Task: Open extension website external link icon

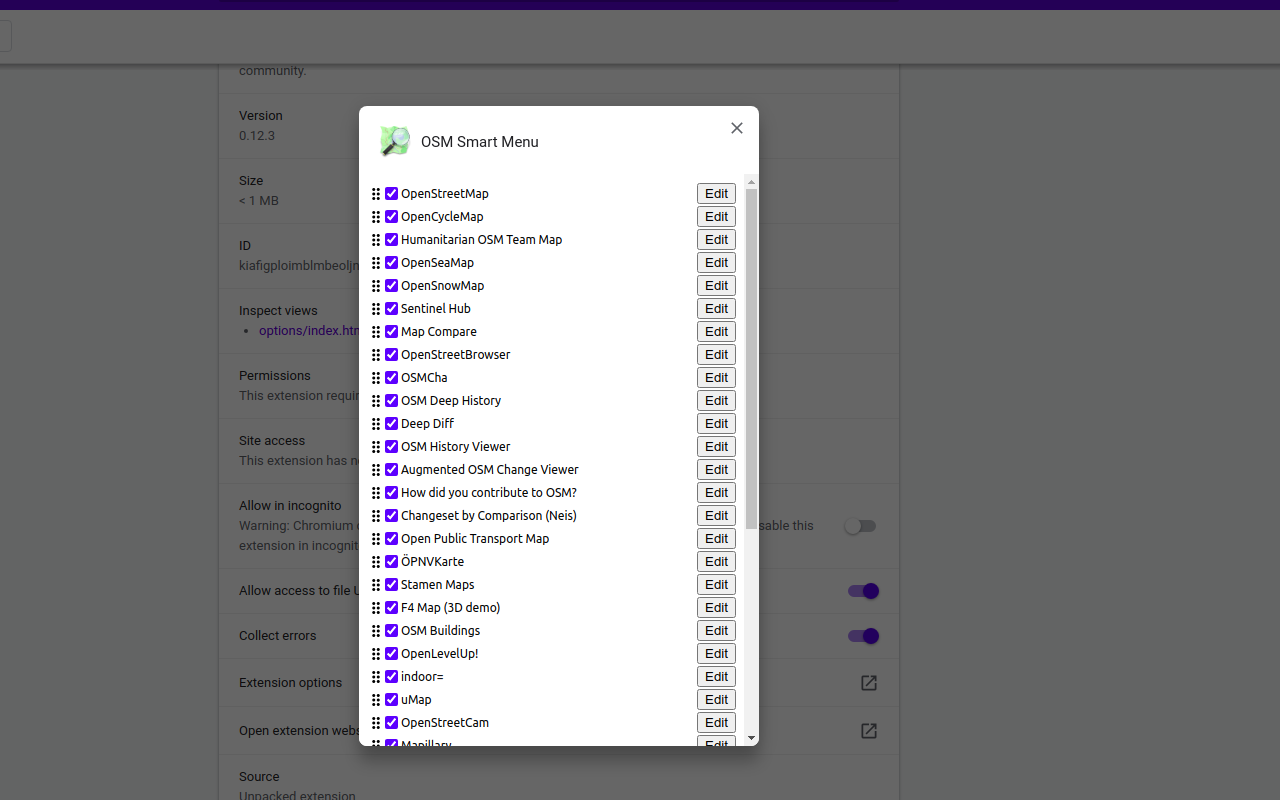Action: (869, 731)
